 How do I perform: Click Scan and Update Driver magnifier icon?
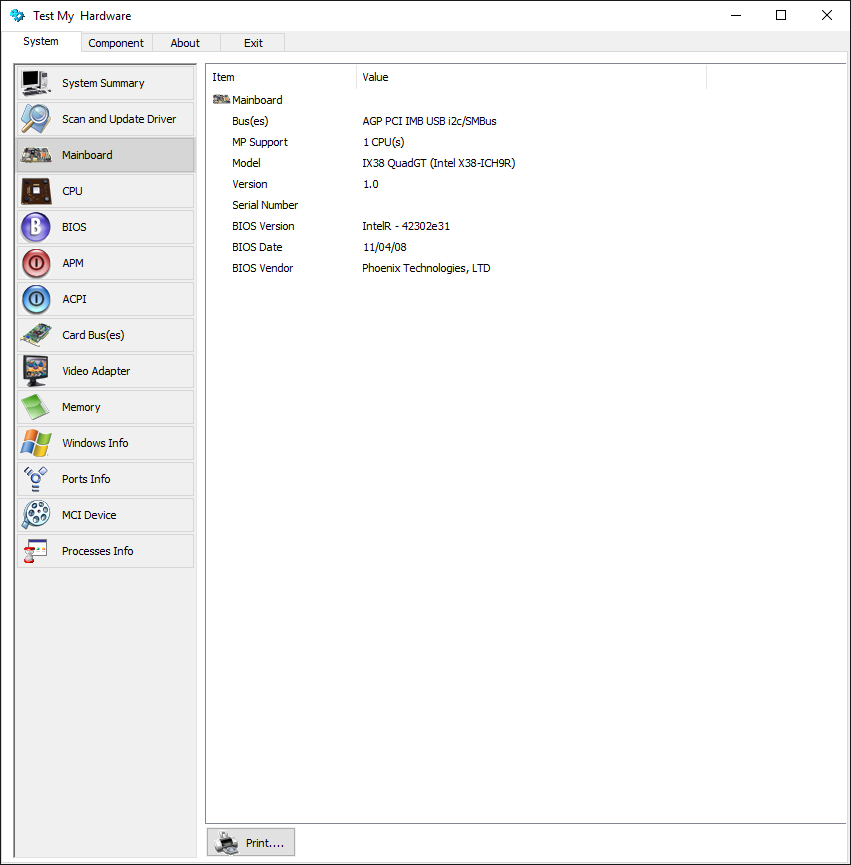pos(36,119)
